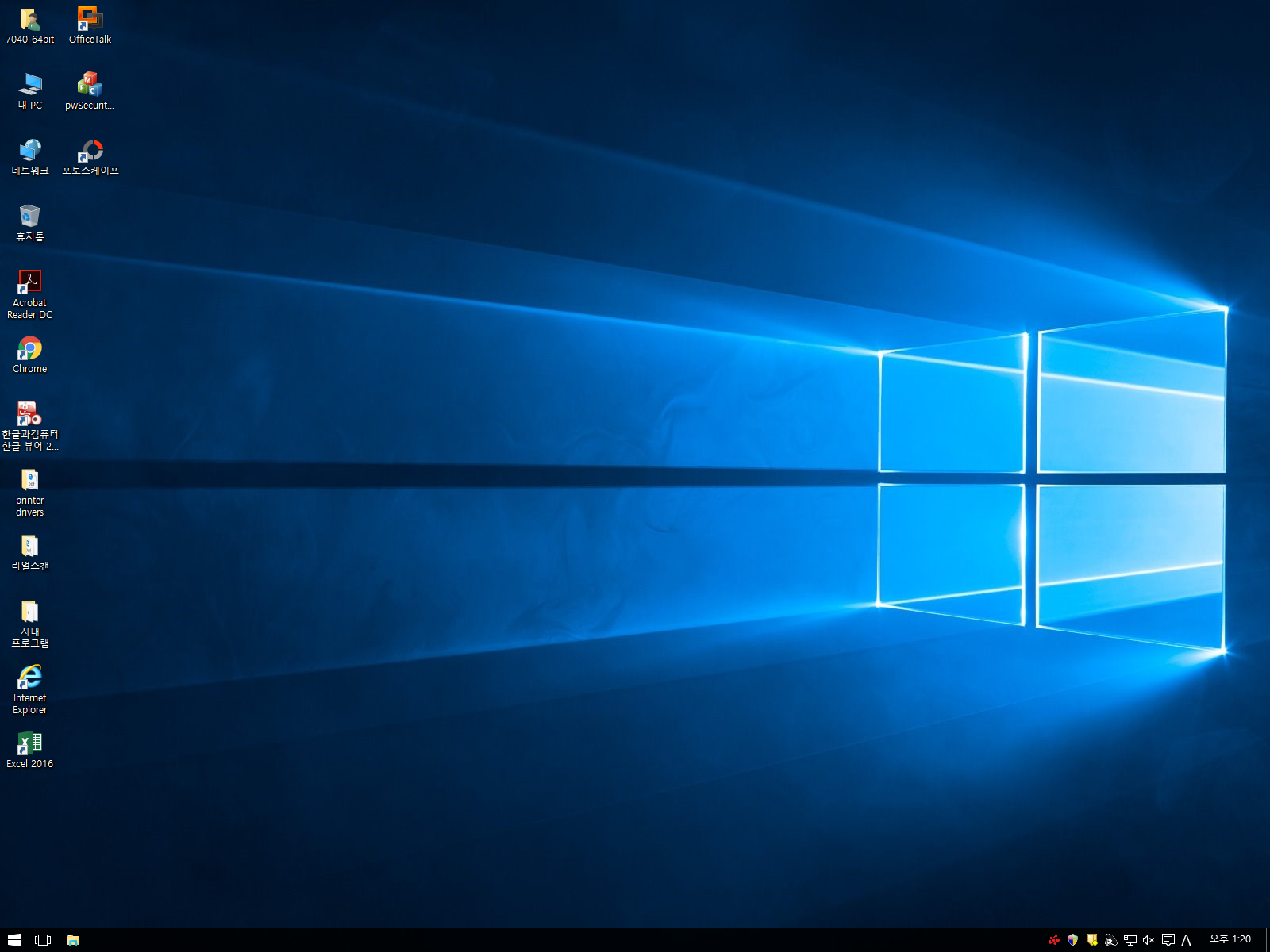Open Task View from the taskbar
This screenshot has height=952, width=1270.
(x=43, y=940)
